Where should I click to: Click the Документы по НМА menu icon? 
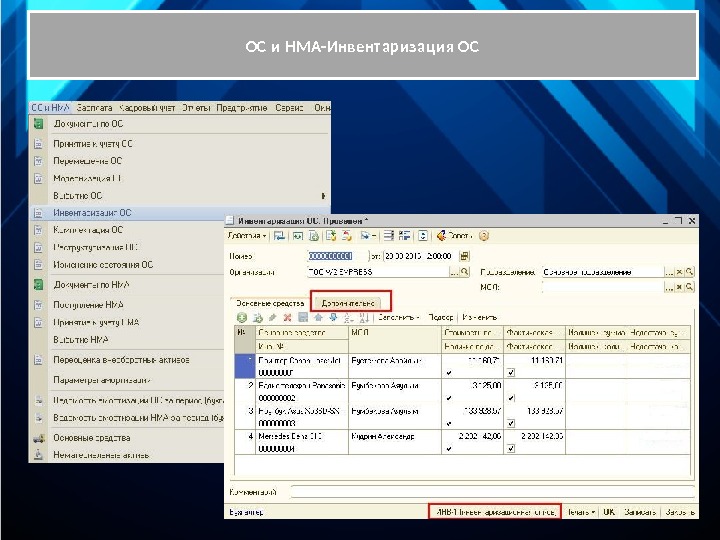click(38, 283)
